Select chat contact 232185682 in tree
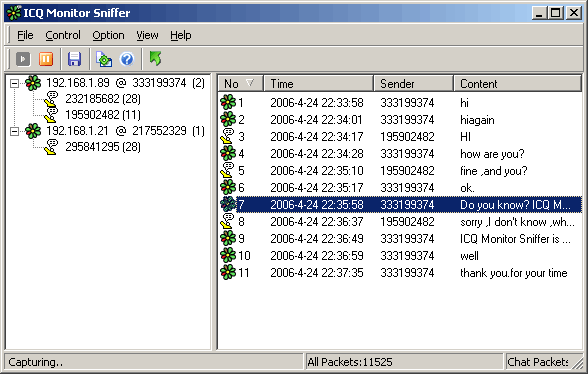Image resolution: width=588 pixels, height=374 pixels. tap(103, 99)
